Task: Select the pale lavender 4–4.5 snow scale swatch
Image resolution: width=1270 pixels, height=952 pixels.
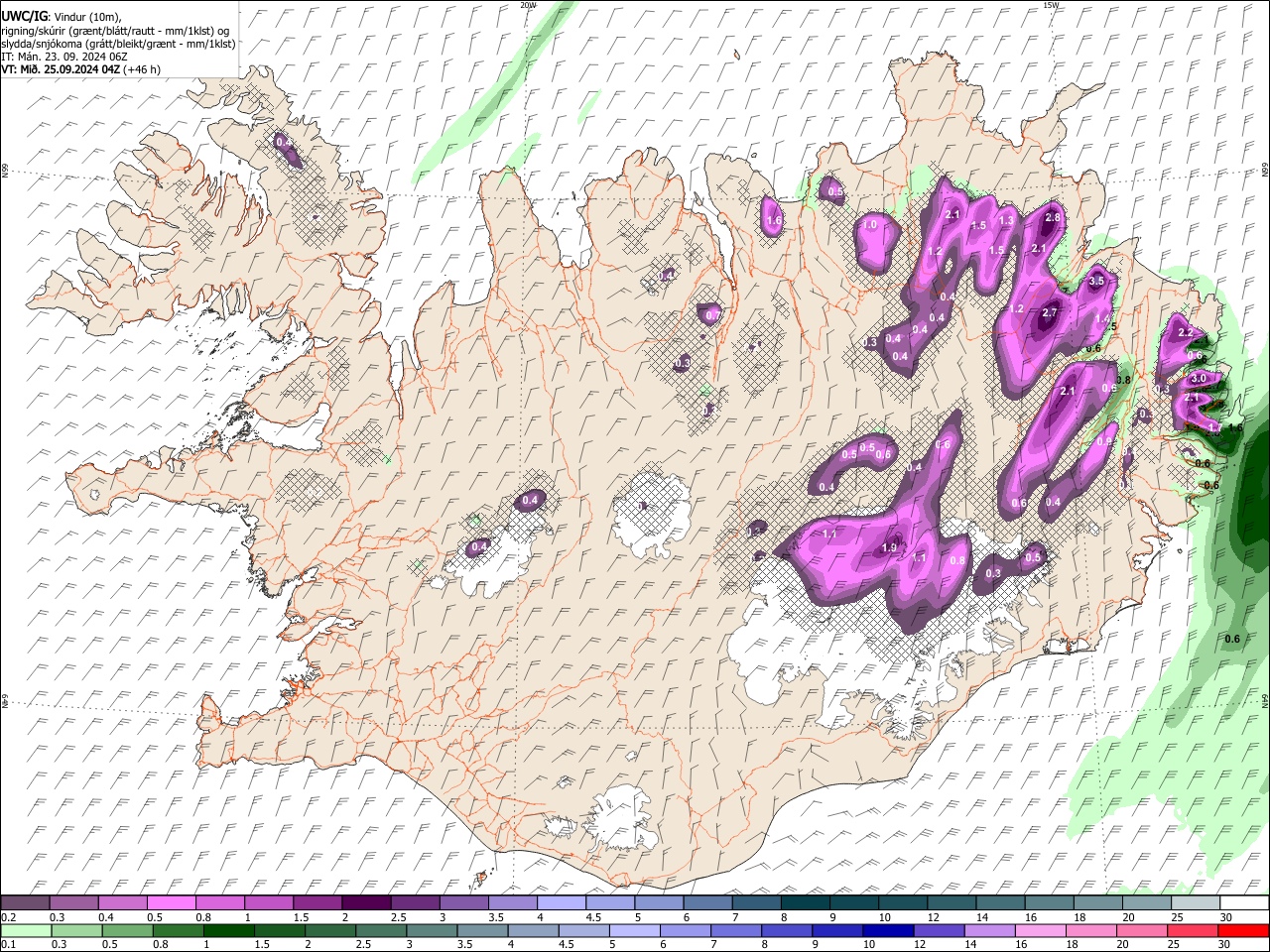Action: pos(562,903)
